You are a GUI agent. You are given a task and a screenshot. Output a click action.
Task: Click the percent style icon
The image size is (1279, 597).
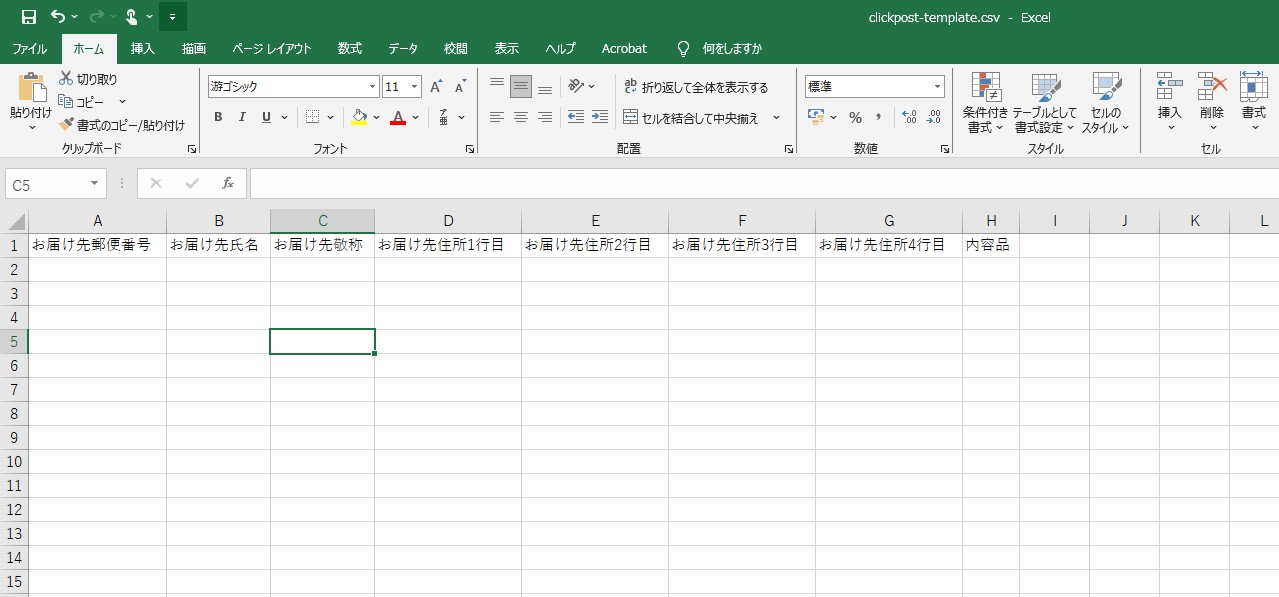click(x=855, y=118)
